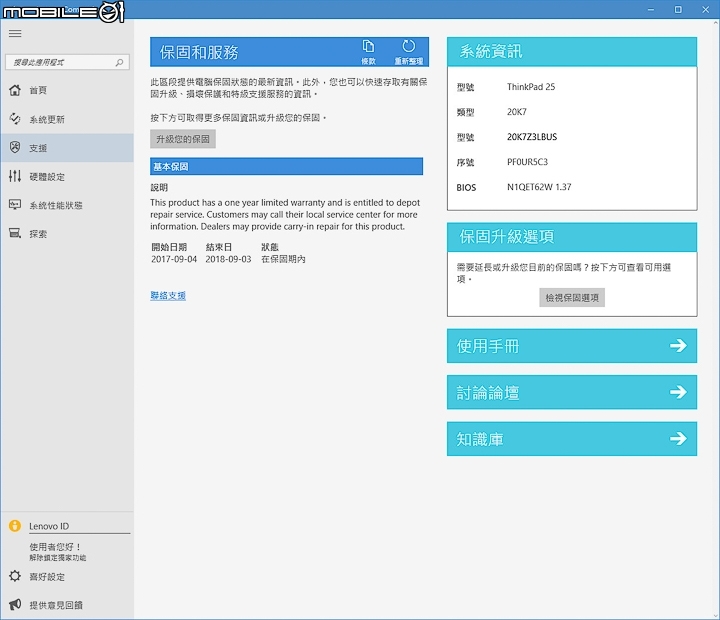This screenshot has width=720, height=620.
Task: Click the system update refresh icon
Action: (15, 118)
